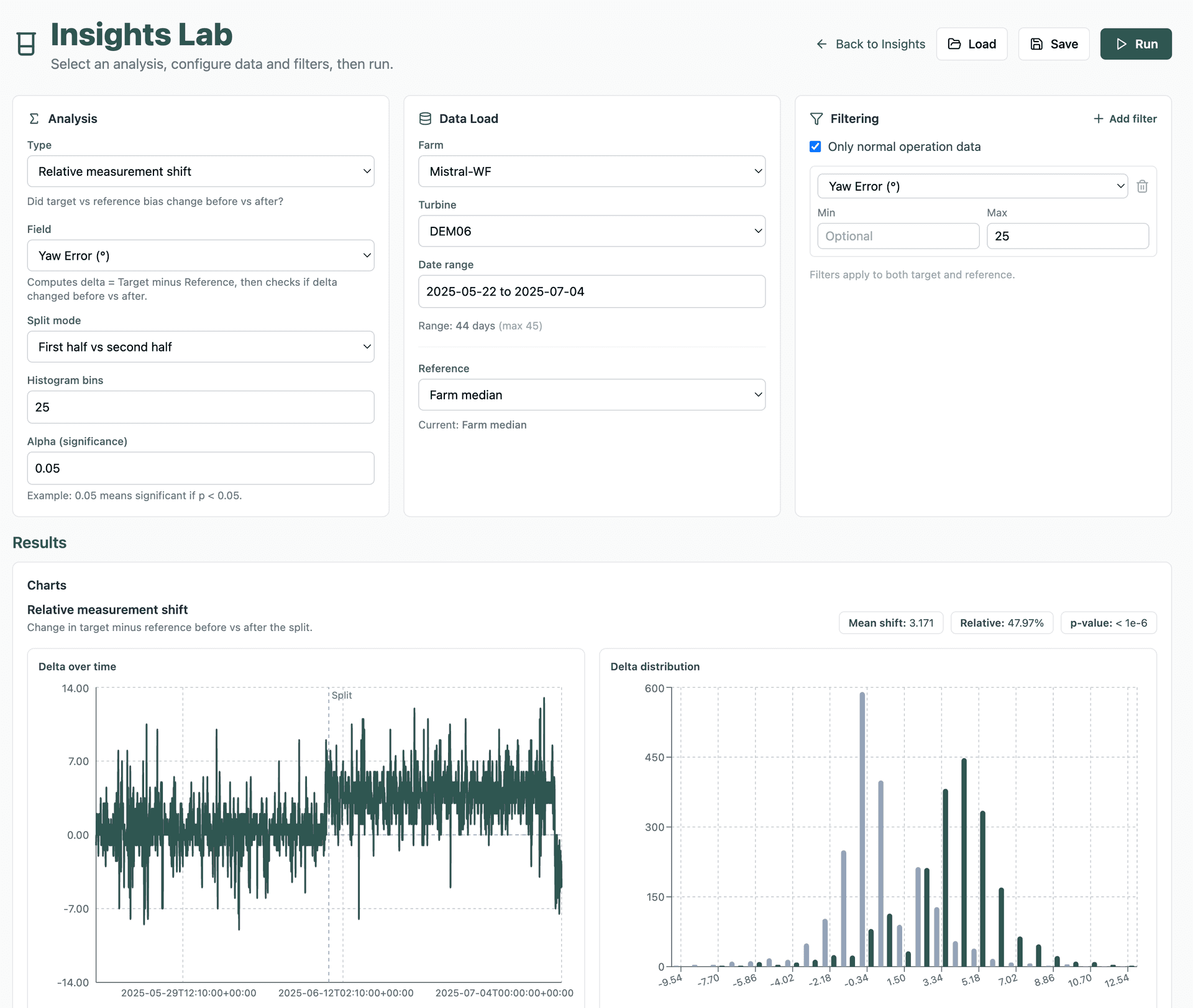Click the Max filter value input
The image size is (1193, 1008).
[1067, 236]
